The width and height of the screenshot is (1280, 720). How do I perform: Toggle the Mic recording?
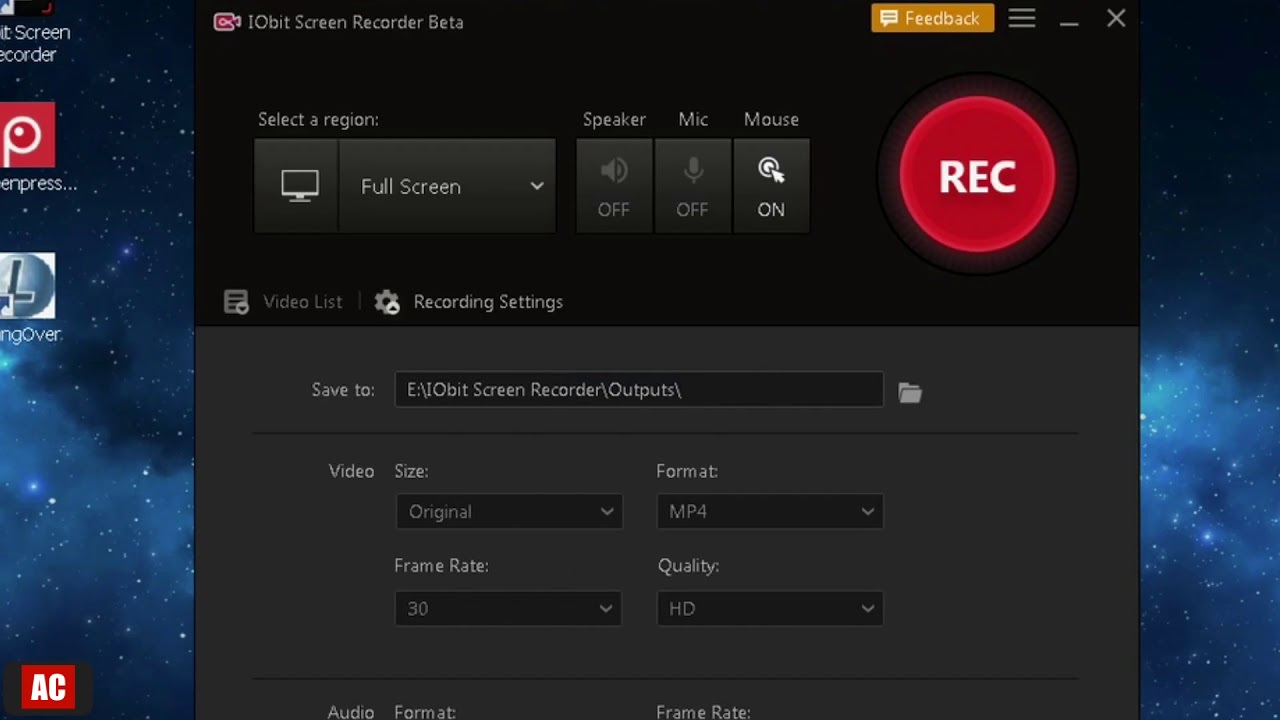tap(692, 186)
